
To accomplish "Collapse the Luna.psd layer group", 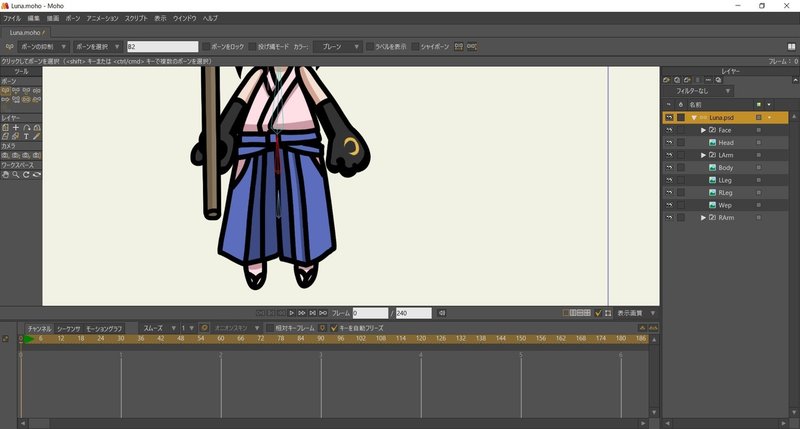I will pyautogui.click(x=694, y=118).
